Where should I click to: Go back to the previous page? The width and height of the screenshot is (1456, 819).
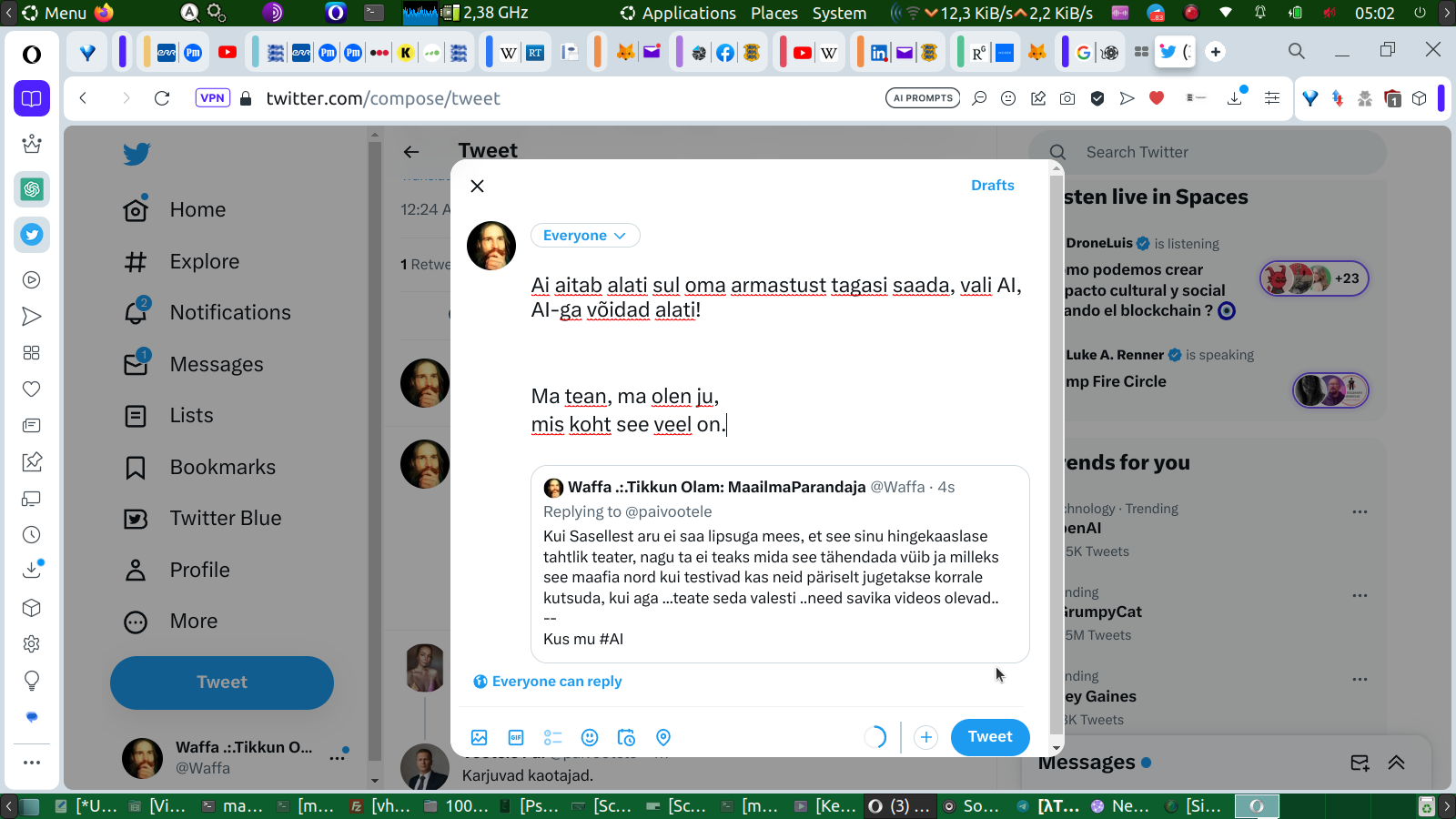tap(83, 98)
